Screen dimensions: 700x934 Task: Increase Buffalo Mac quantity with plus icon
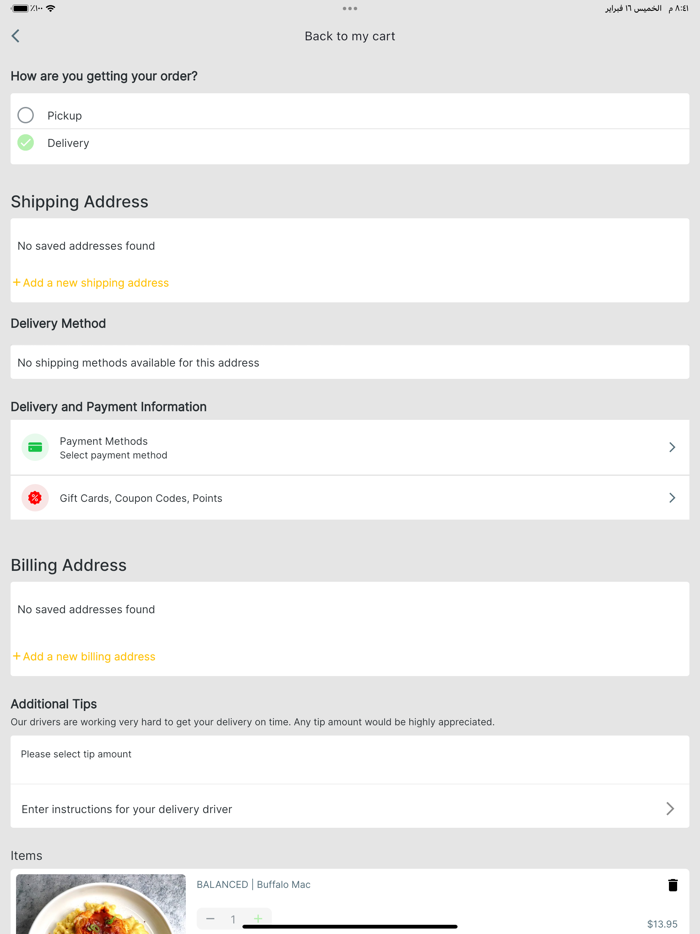[x=256, y=918]
